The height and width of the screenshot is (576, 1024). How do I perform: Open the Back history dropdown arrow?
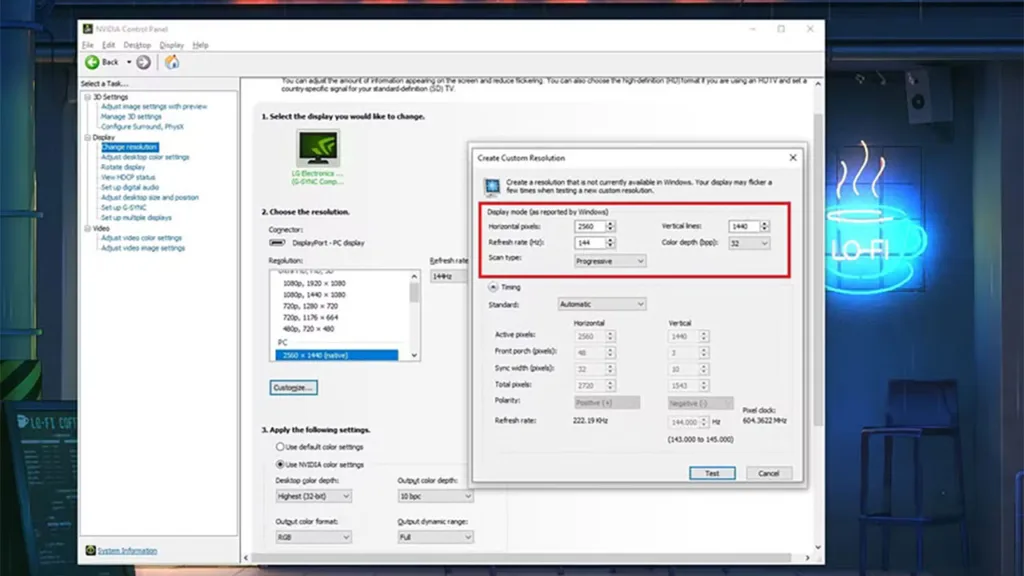129,62
